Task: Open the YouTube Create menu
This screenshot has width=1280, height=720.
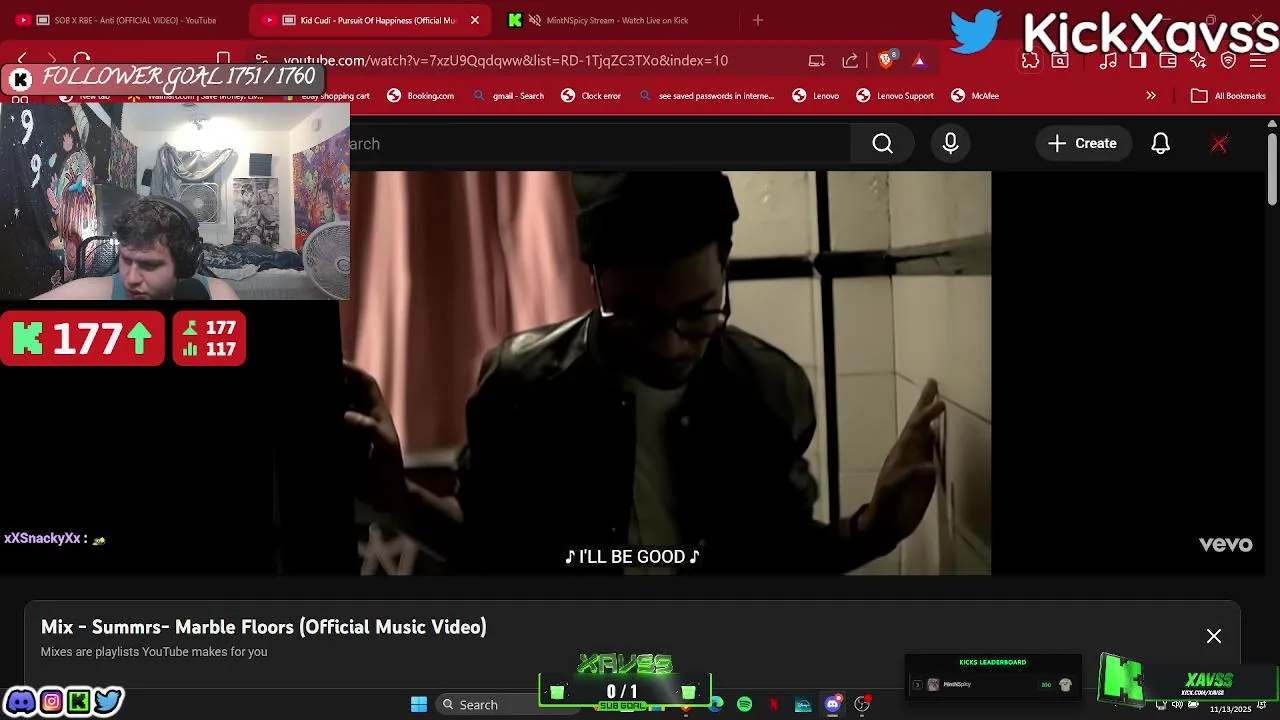Action: (1082, 144)
